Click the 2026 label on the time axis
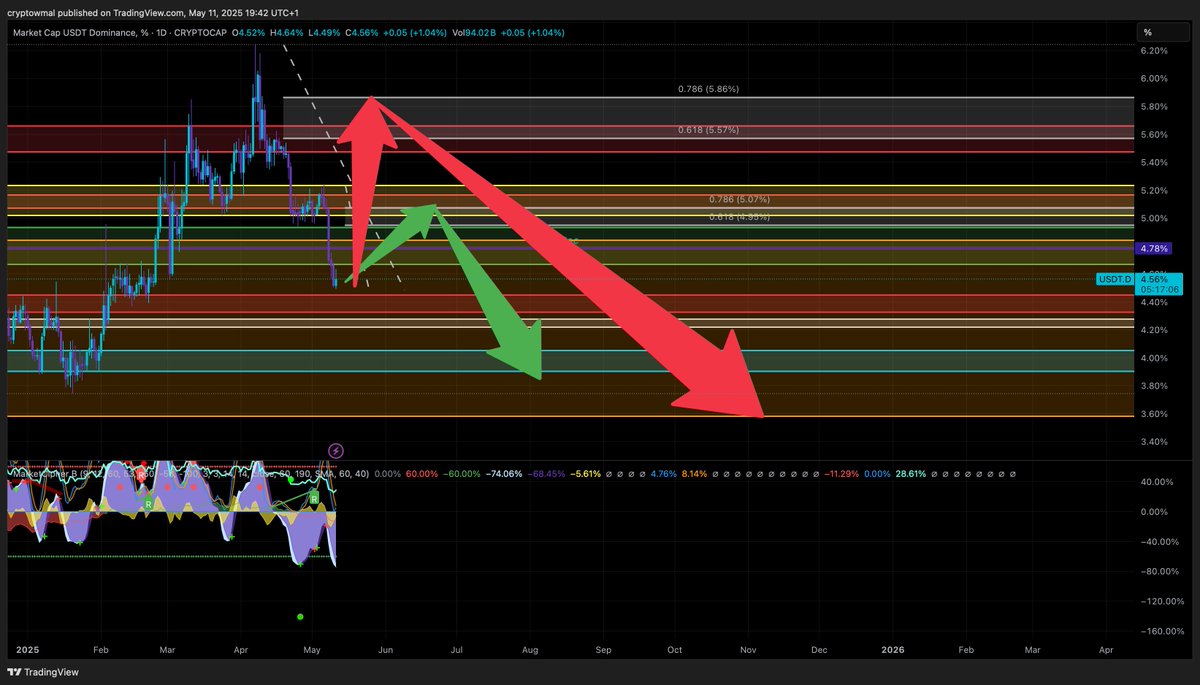1200x685 pixels. 893,650
